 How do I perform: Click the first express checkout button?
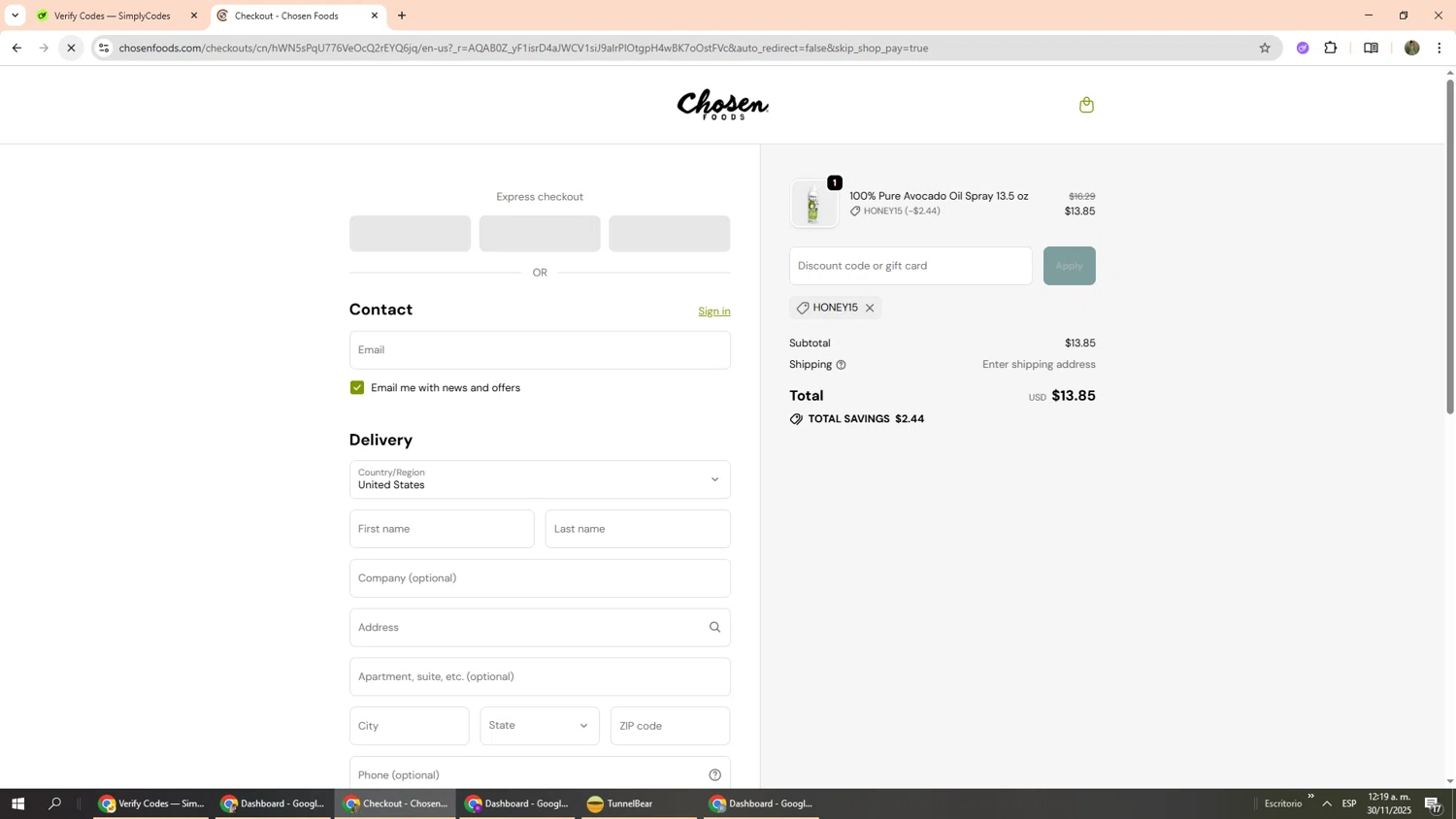tap(410, 234)
